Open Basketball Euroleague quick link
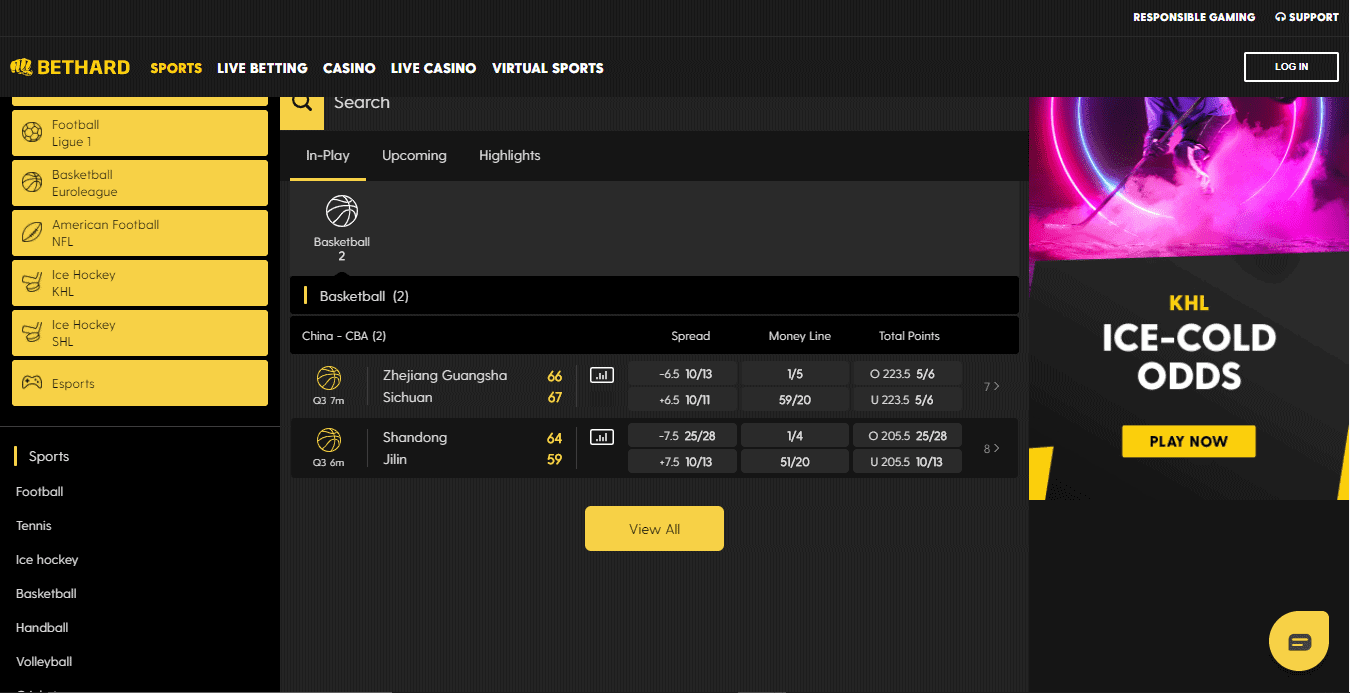Viewport: 1350px width, 693px height. [140, 183]
